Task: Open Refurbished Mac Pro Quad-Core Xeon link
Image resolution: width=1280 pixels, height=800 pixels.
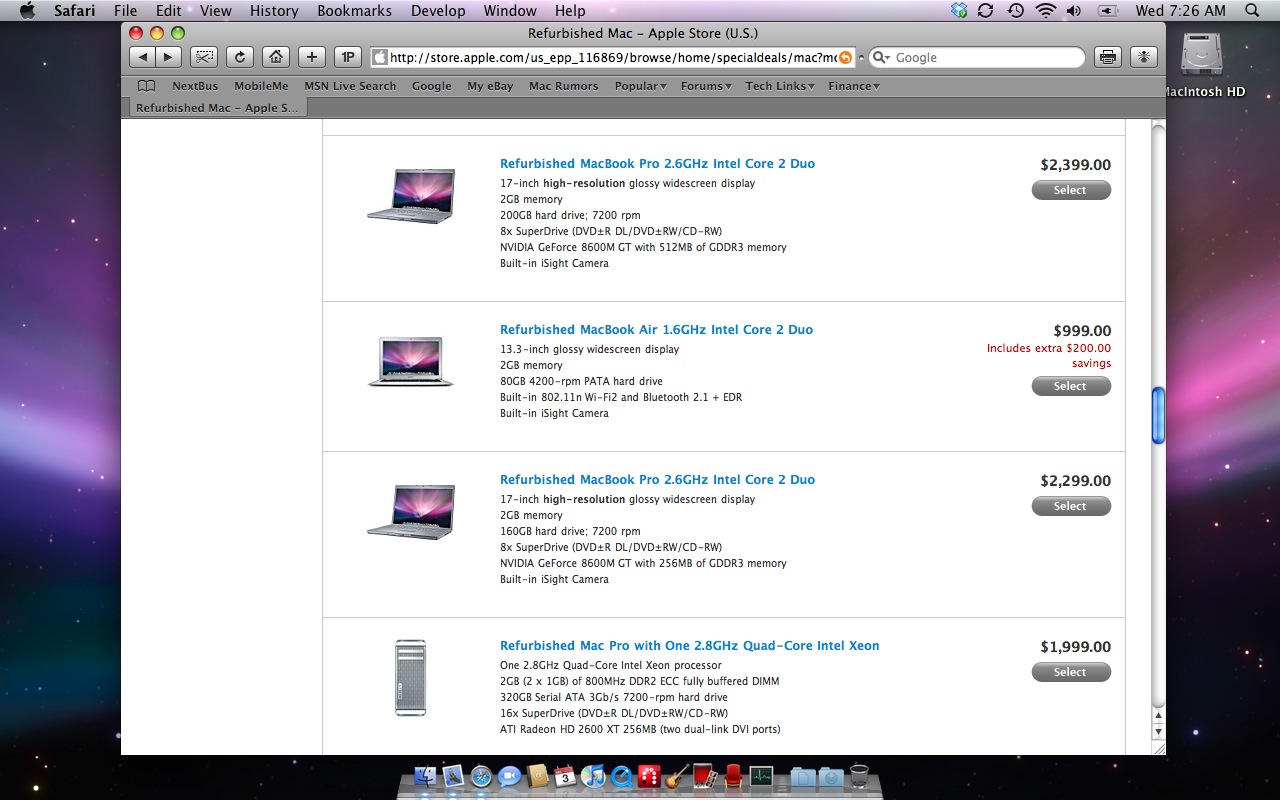Action: click(690, 646)
